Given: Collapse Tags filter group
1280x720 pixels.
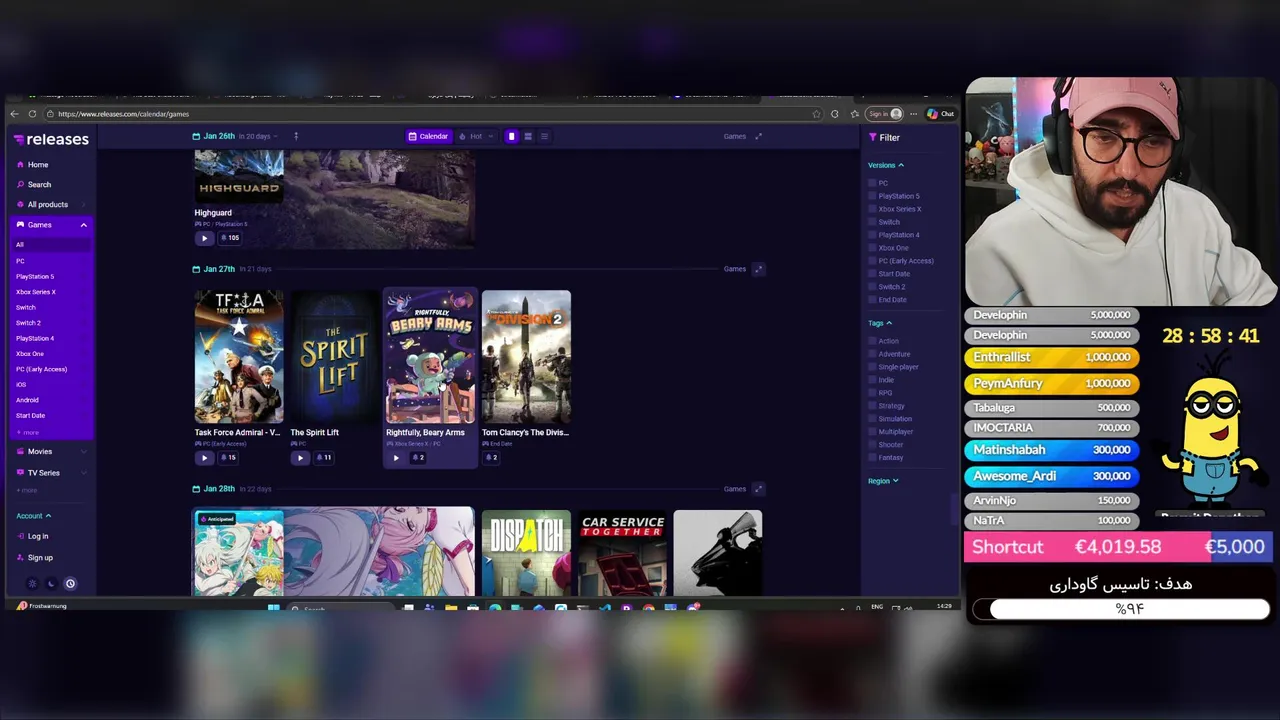Looking at the screenshot, I should [x=880, y=323].
